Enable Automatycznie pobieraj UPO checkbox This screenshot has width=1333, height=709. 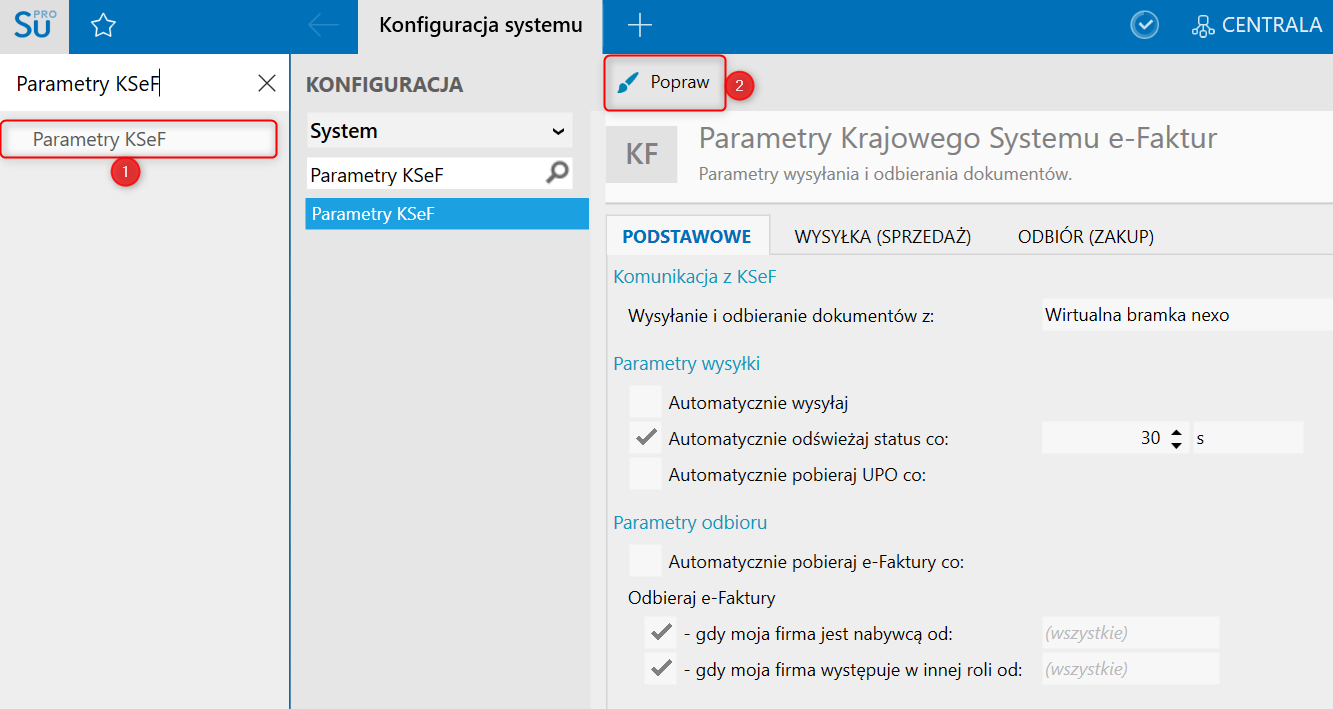pyautogui.click(x=646, y=474)
